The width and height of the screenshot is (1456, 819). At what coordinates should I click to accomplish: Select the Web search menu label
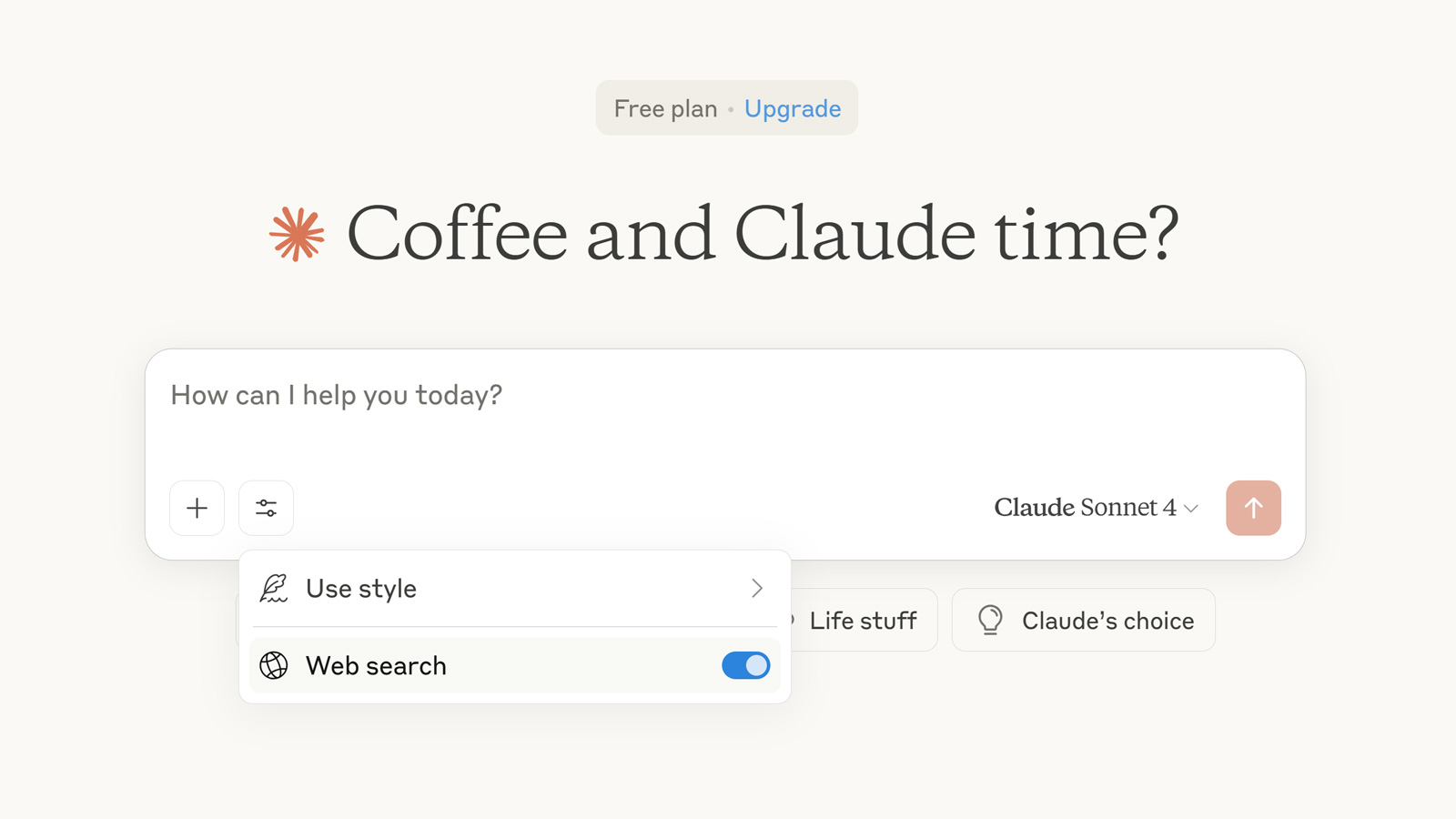376,666
